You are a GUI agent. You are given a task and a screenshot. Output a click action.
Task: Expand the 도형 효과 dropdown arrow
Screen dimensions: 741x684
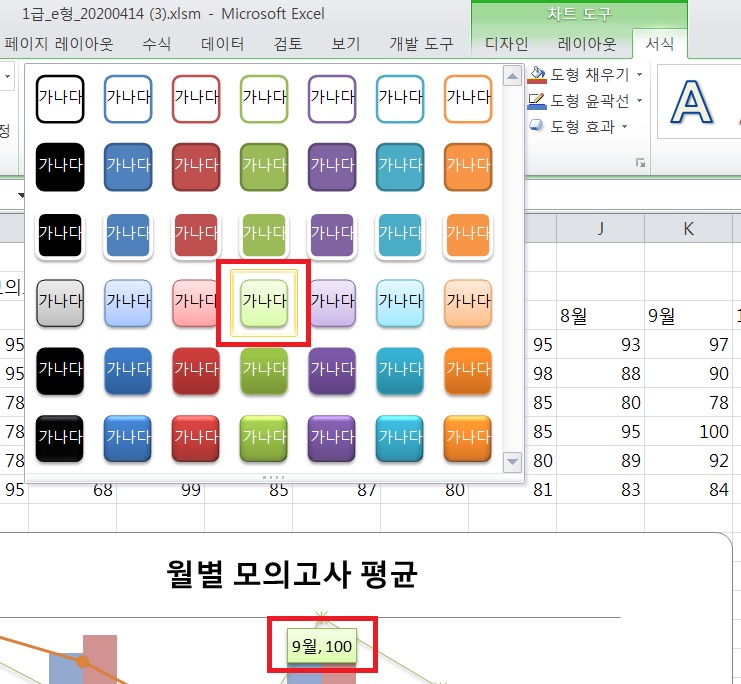click(x=625, y=126)
